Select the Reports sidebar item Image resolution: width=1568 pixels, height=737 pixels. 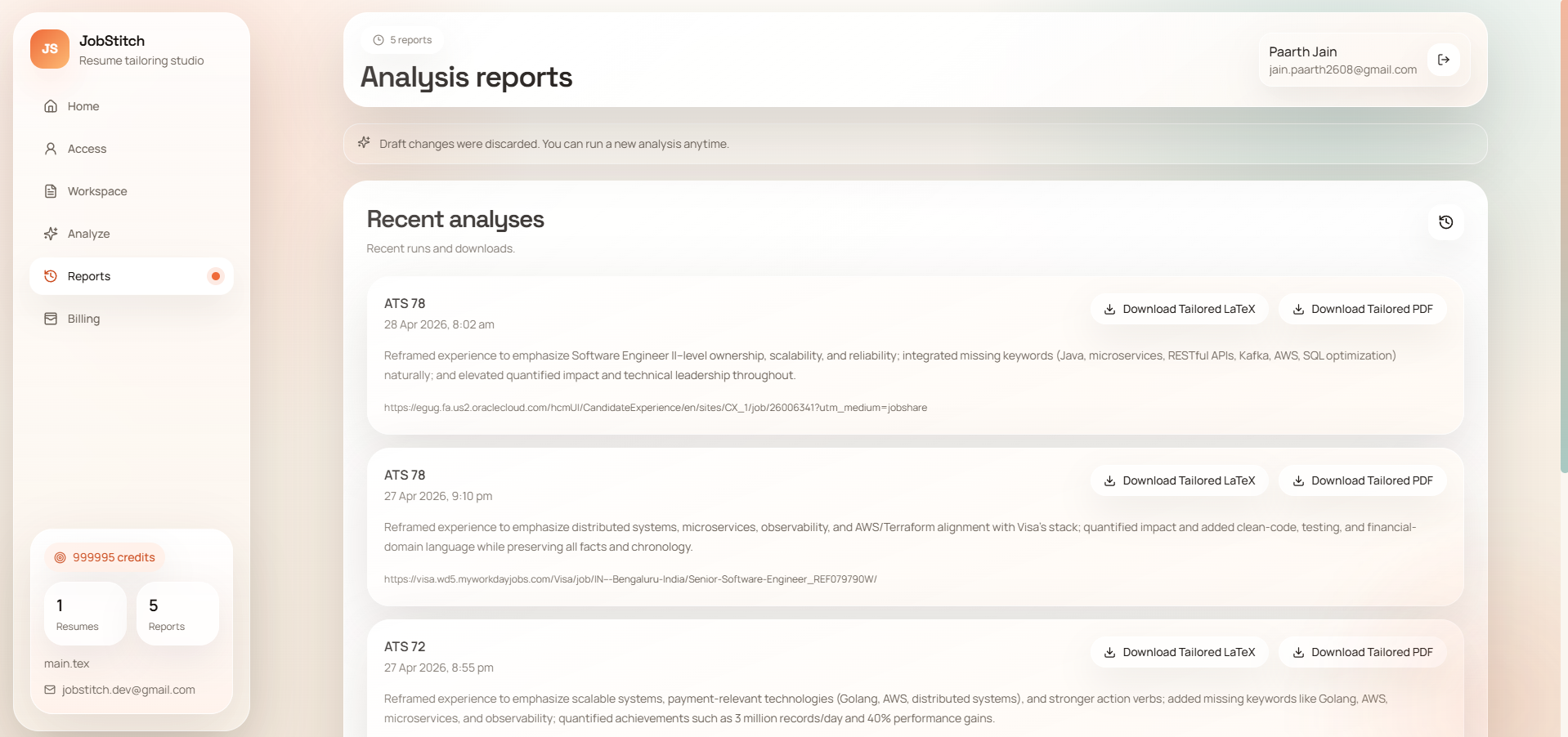(x=132, y=276)
